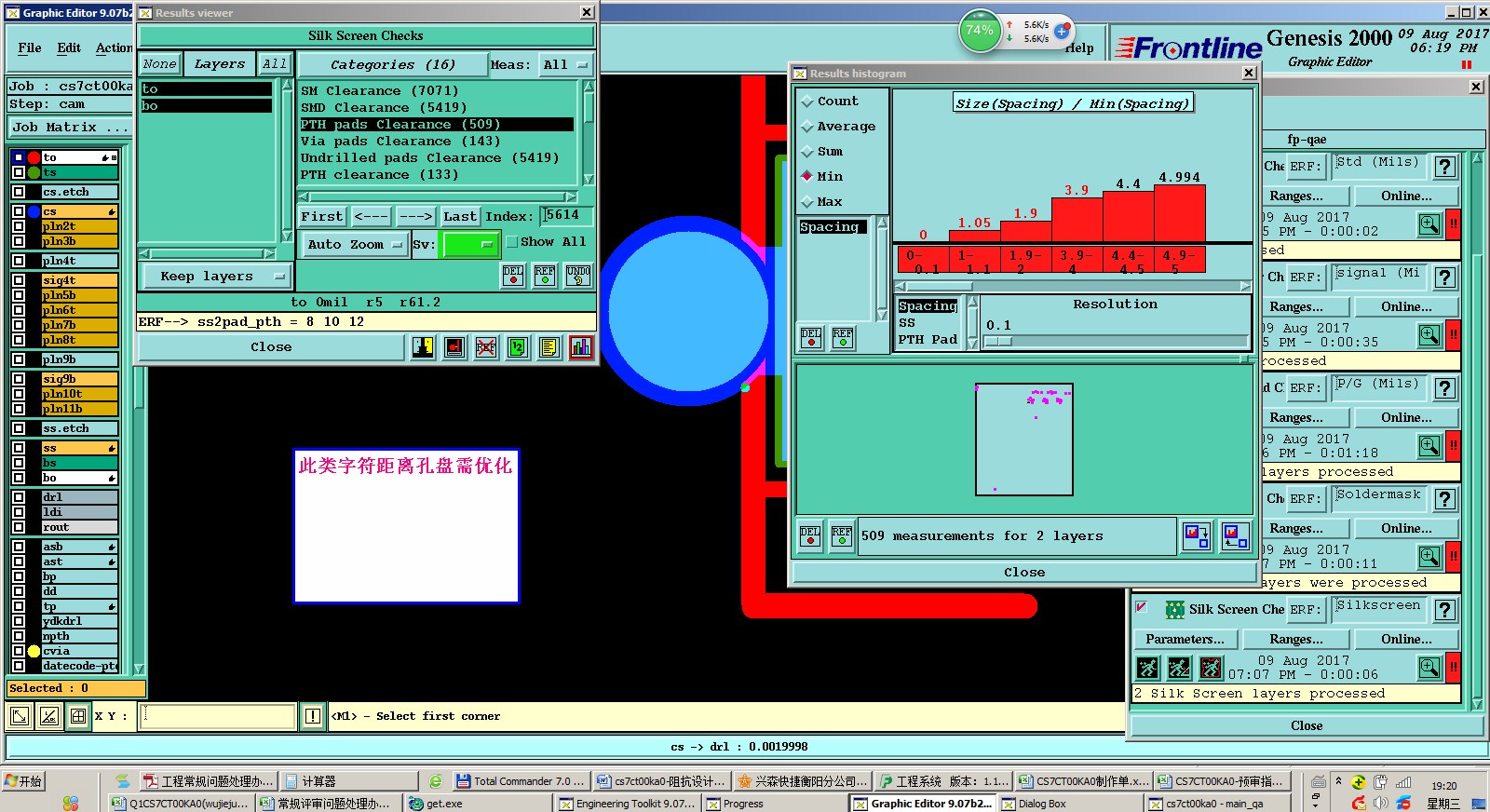Click the yellow report note icon in Results viewer
This screenshot has height=812, width=1490.
pyautogui.click(x=549, y=347)
